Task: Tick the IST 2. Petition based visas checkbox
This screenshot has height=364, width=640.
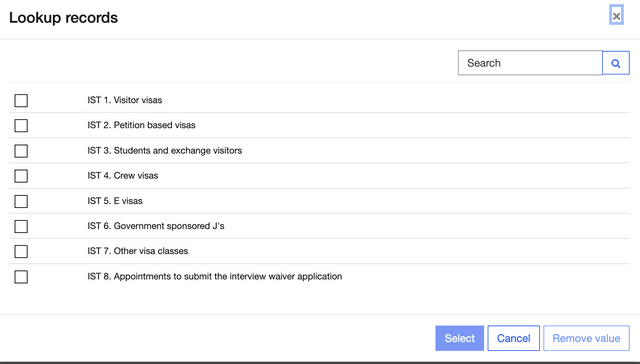Action: coord(21,126)
